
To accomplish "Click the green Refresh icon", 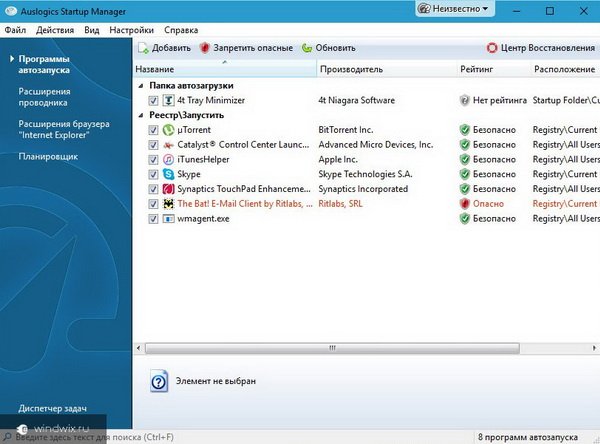I will click(x=307, y=48).
